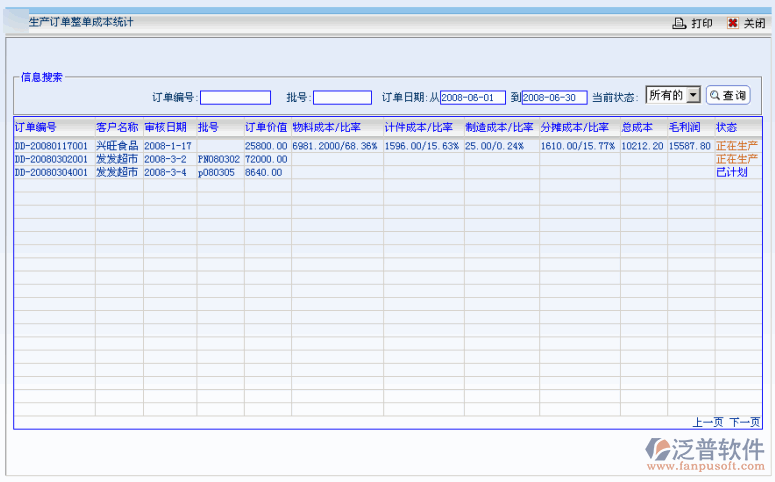Image resolution: width=775 pixels, height=482 pixels.
Task: Click the 总成本 column header
Action: click(637, 128)
